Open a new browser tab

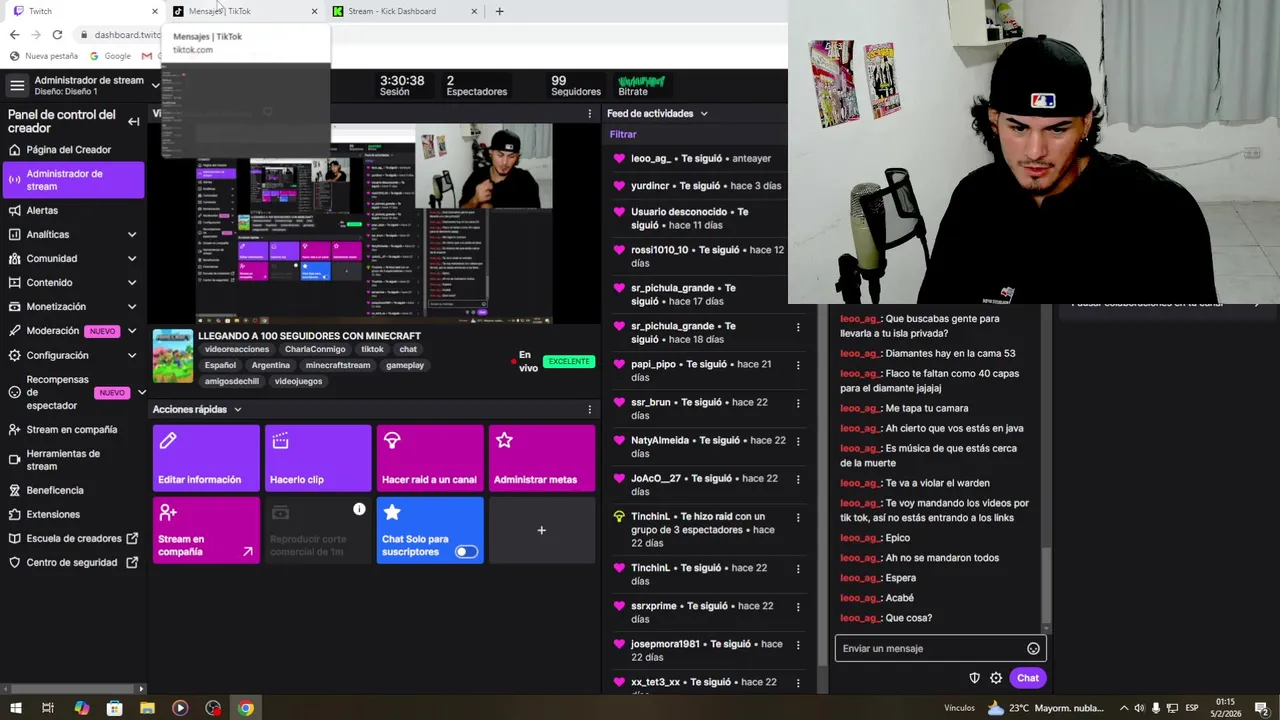point(499,11)
